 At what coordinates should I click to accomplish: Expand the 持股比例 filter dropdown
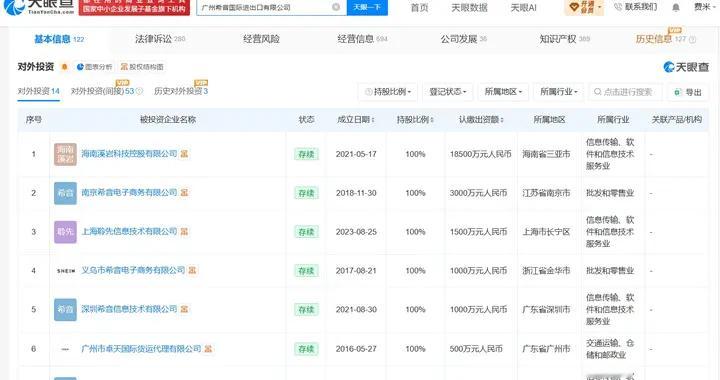[388, 92]
